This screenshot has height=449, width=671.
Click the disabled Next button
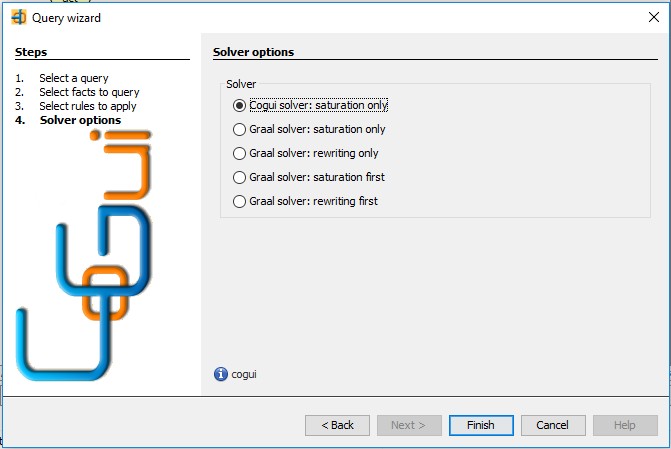pos(409,425)
